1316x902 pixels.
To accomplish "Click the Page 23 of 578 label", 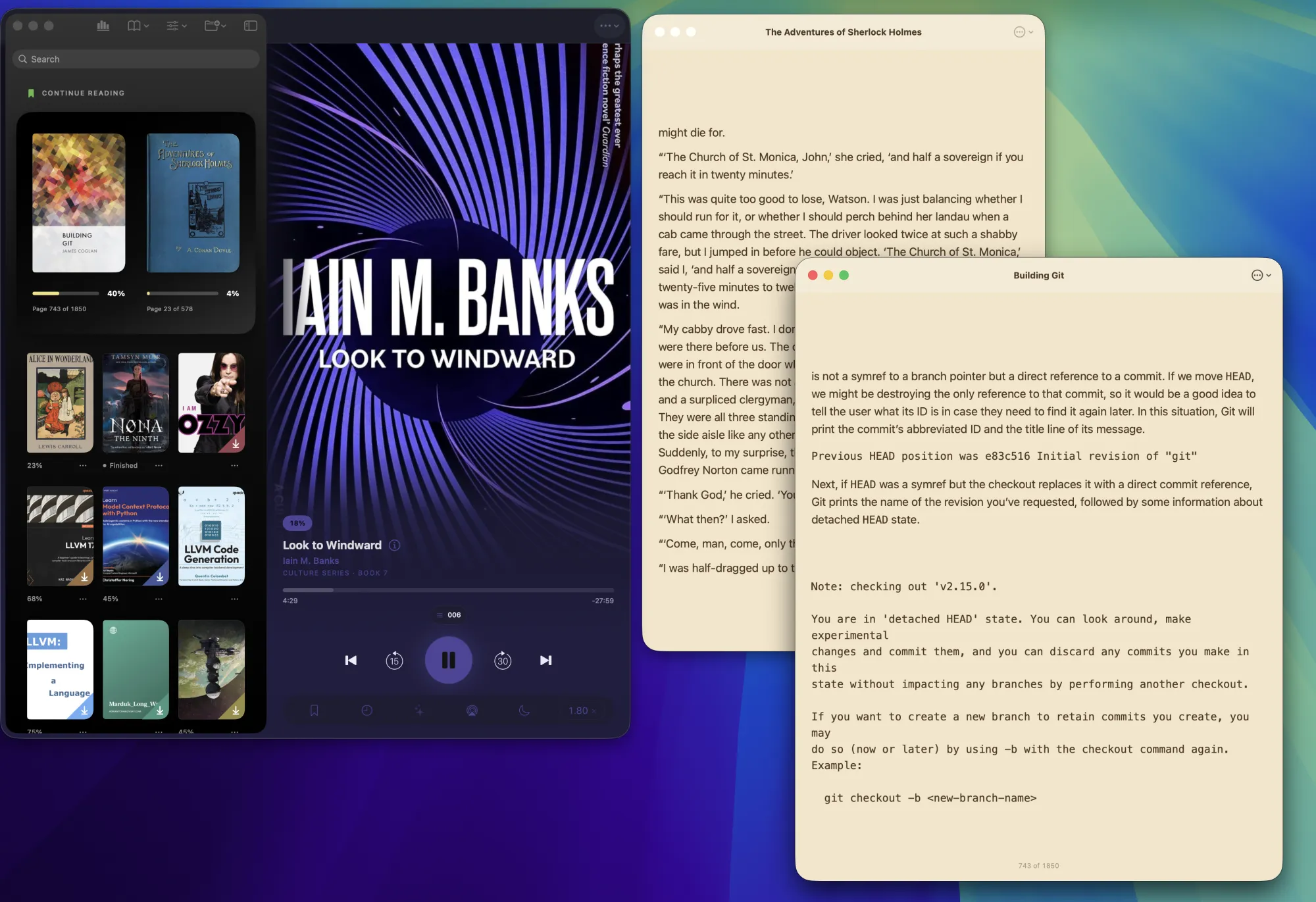I will [170, 309].
